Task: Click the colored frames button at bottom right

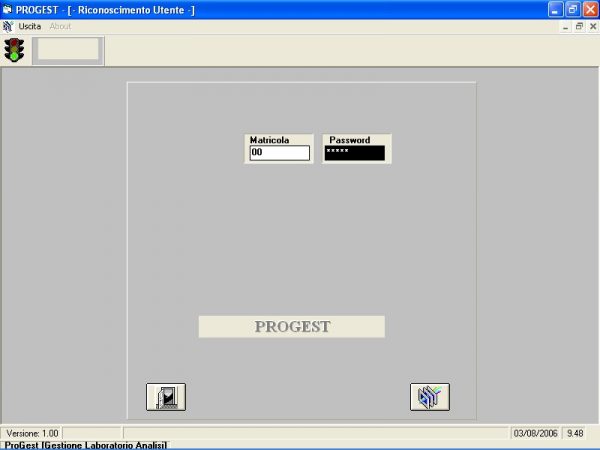Action: pos(430,397)
